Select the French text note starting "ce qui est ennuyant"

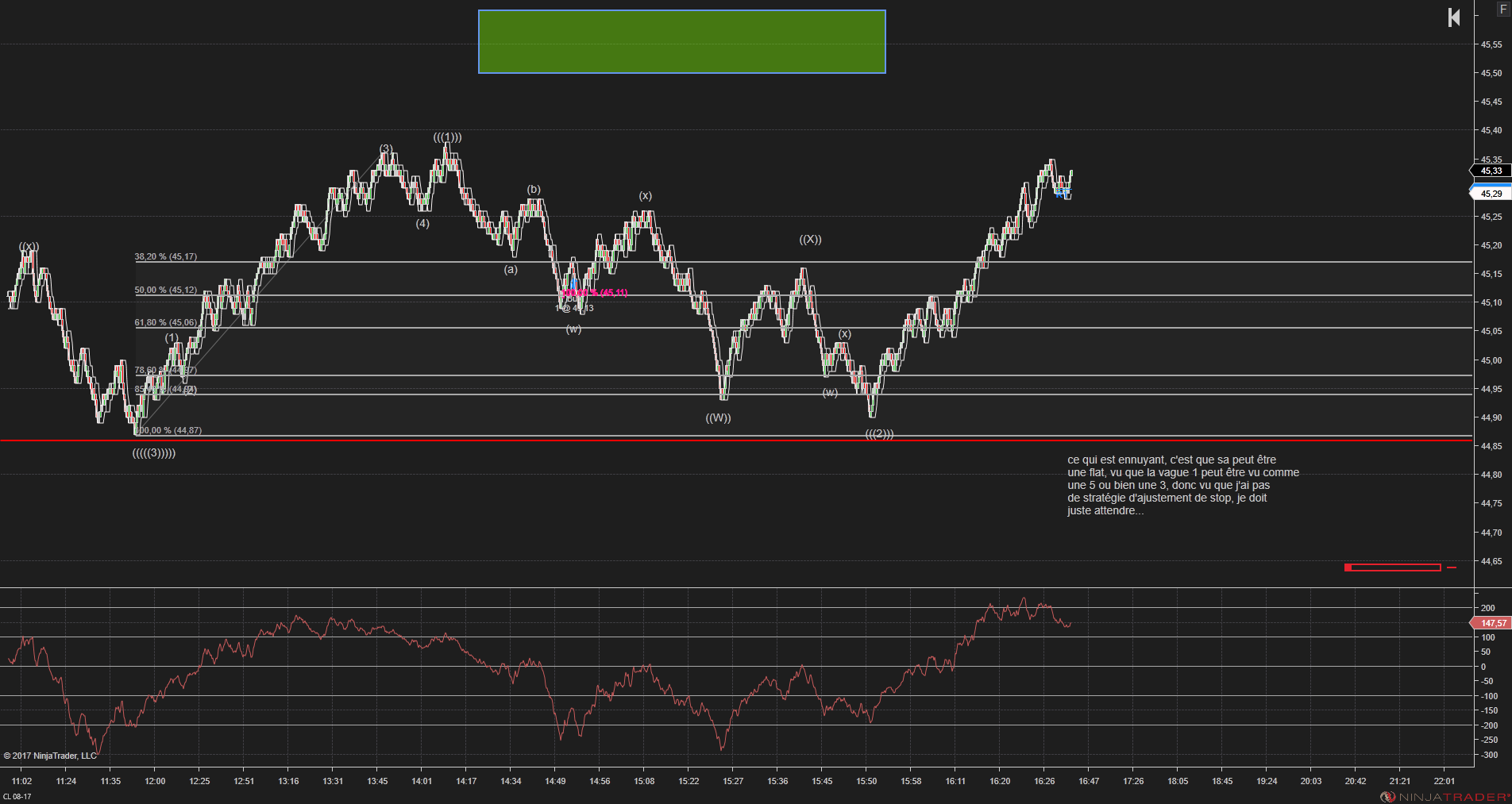click(1183, 485)
